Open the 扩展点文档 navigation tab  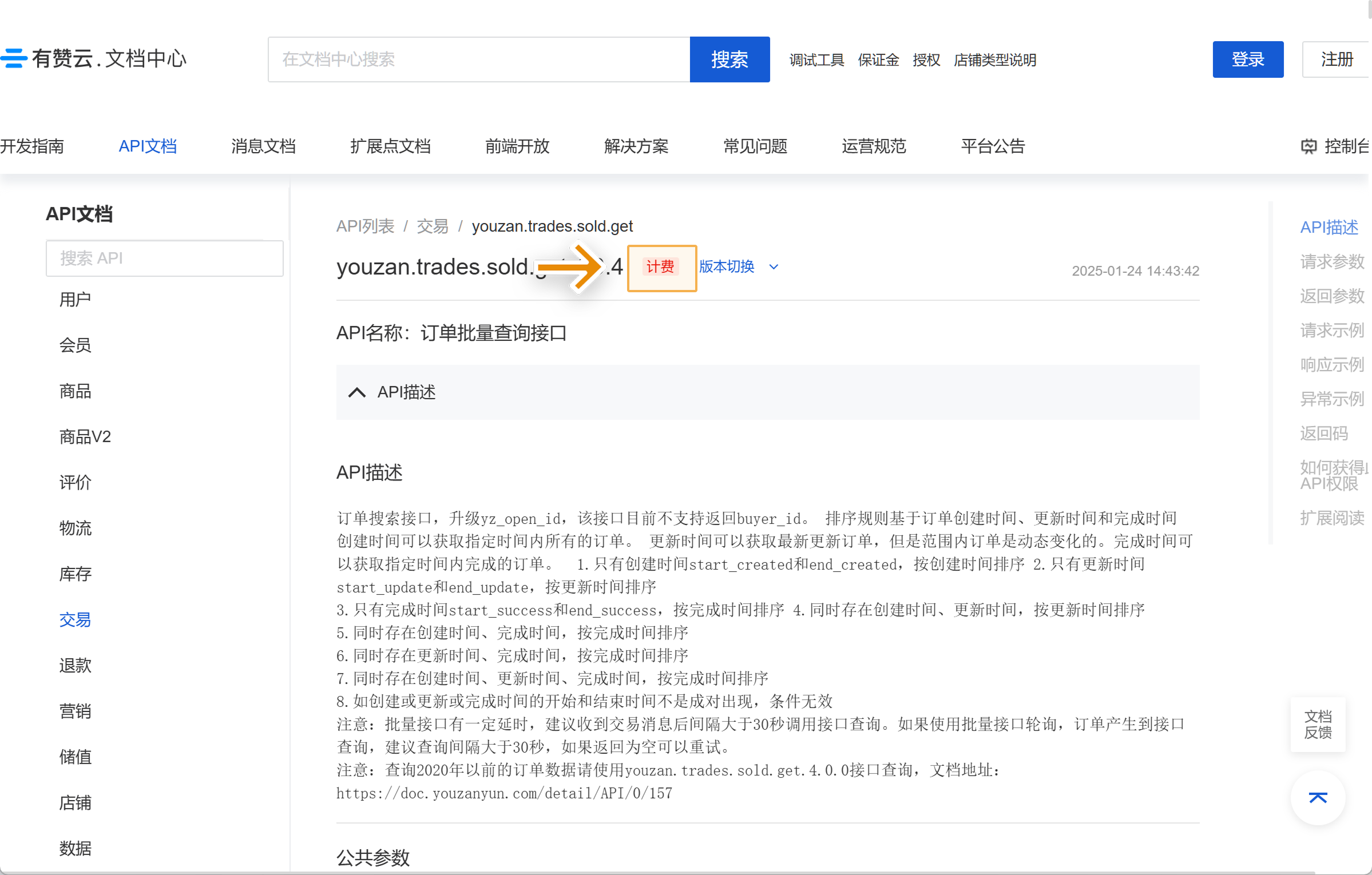pyautogui.click(x=390, y=146)
